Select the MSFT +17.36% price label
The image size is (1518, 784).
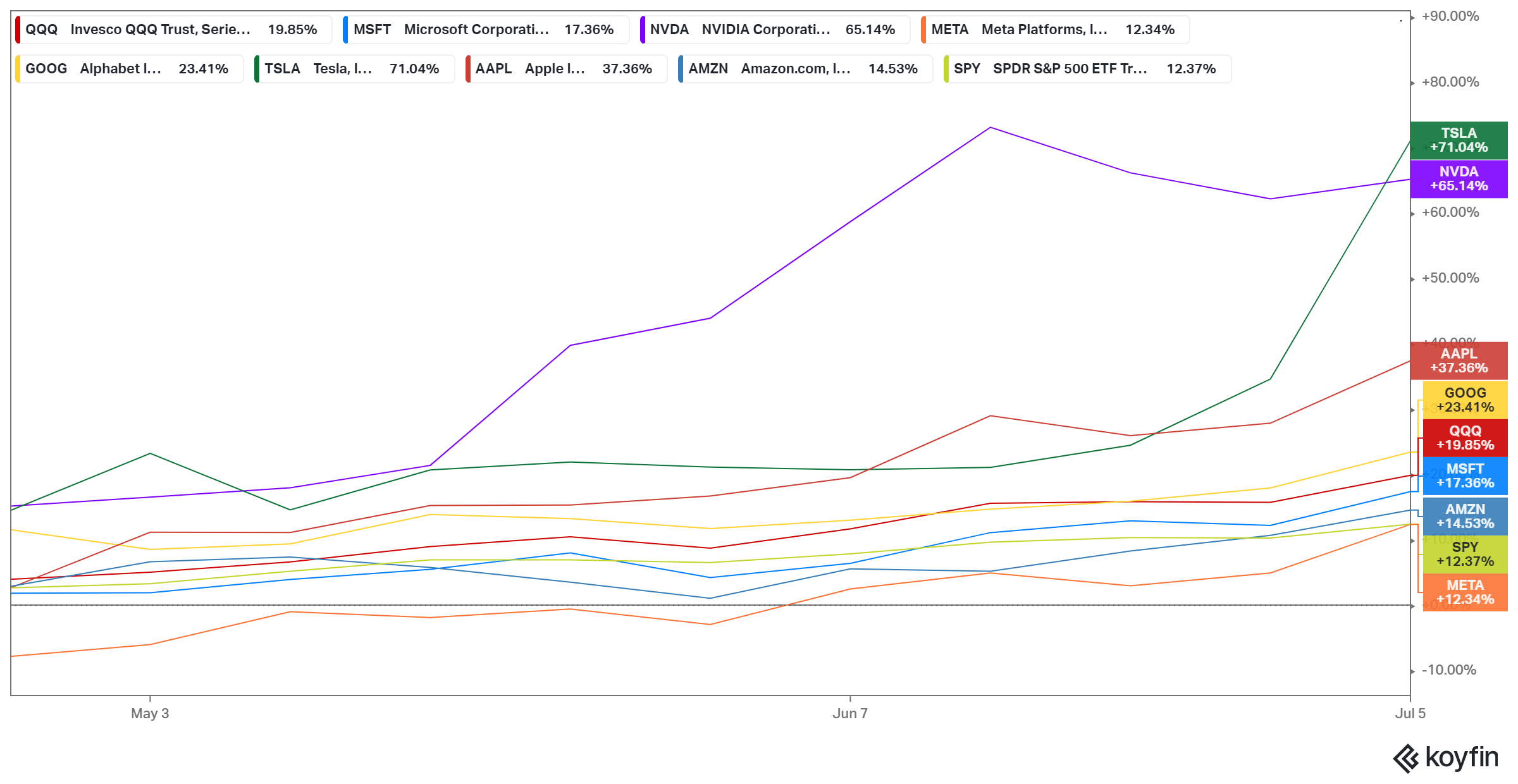(x=1466, y=476)
